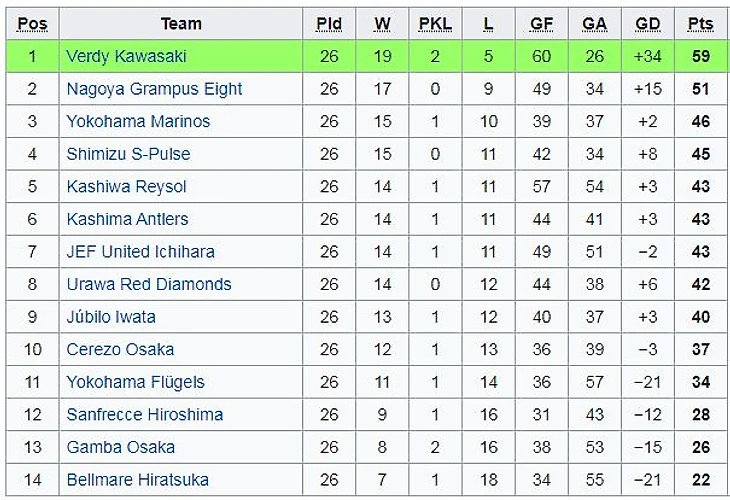Open the Yokohama Flügels link

point(135,382)
